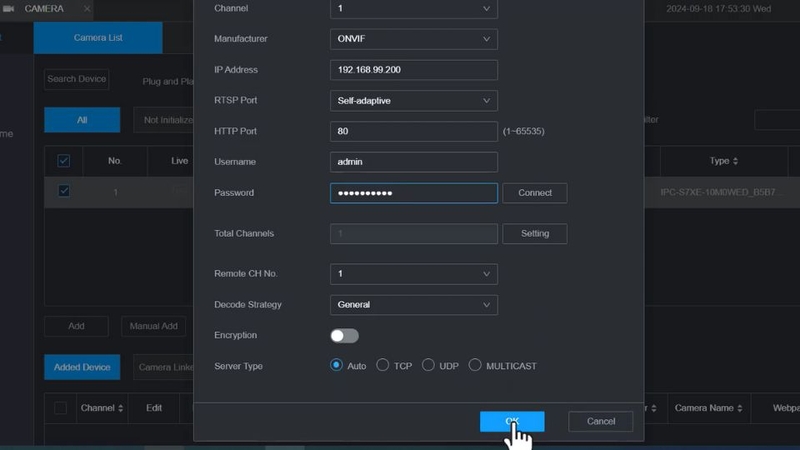Click the Search Device button

(x=77, y=79)
